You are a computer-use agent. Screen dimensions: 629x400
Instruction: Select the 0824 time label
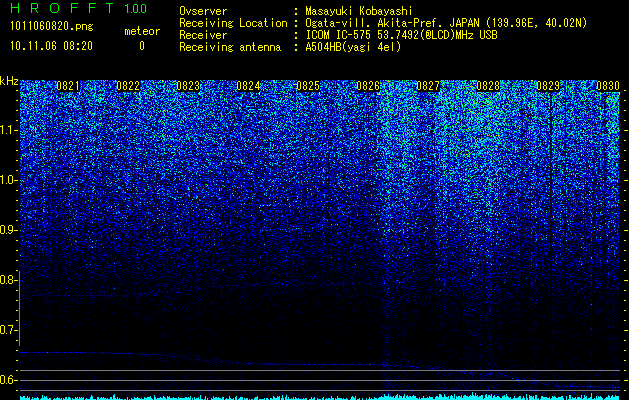[248, 86]
